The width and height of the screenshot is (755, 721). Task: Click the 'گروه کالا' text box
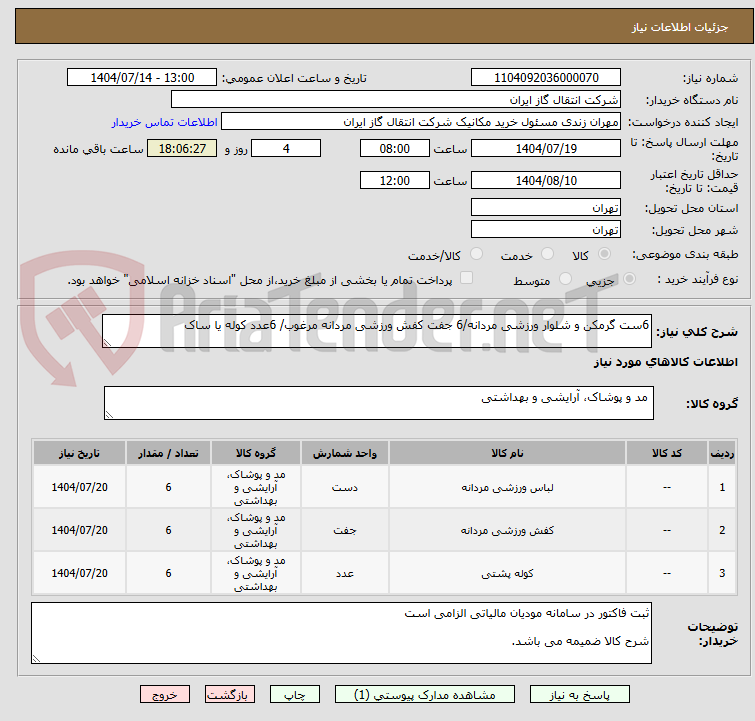(378, 403)
